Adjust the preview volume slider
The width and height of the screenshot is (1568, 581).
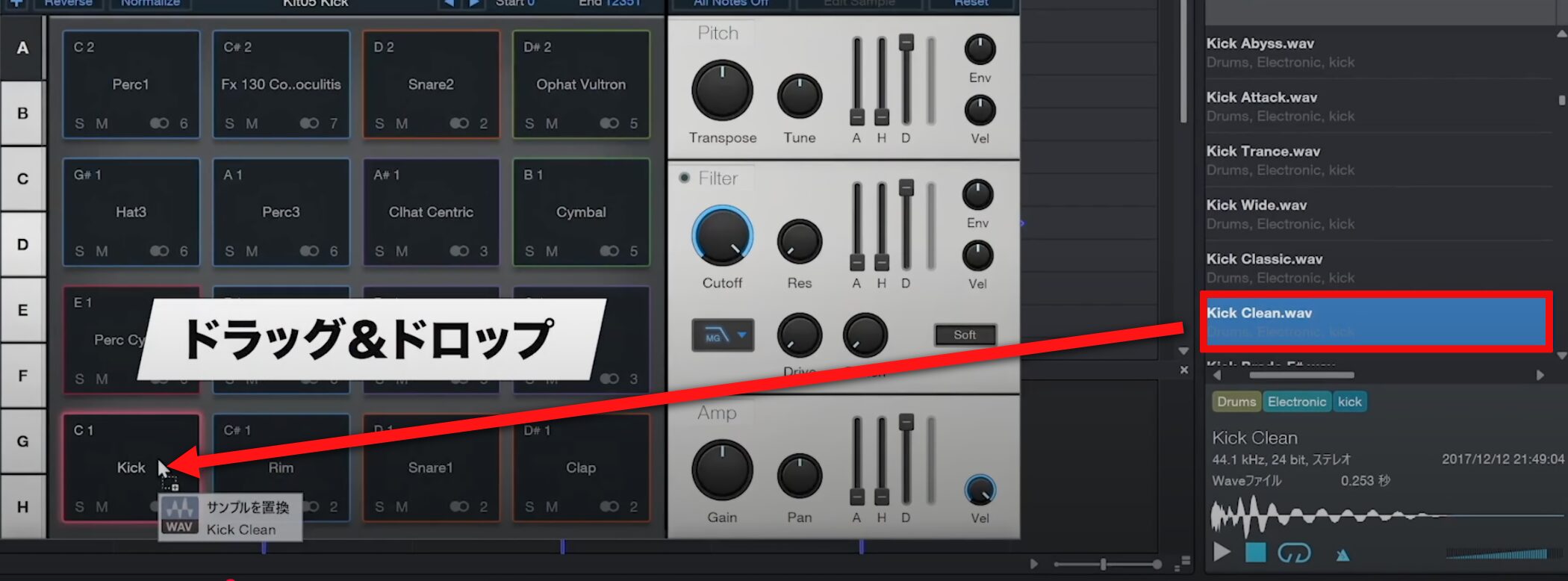pos(1497,554)
